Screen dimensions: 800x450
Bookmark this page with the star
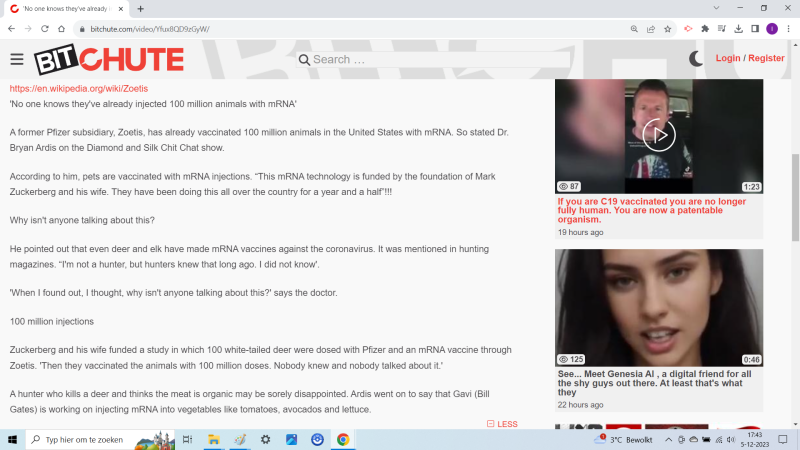click(667, 29)
